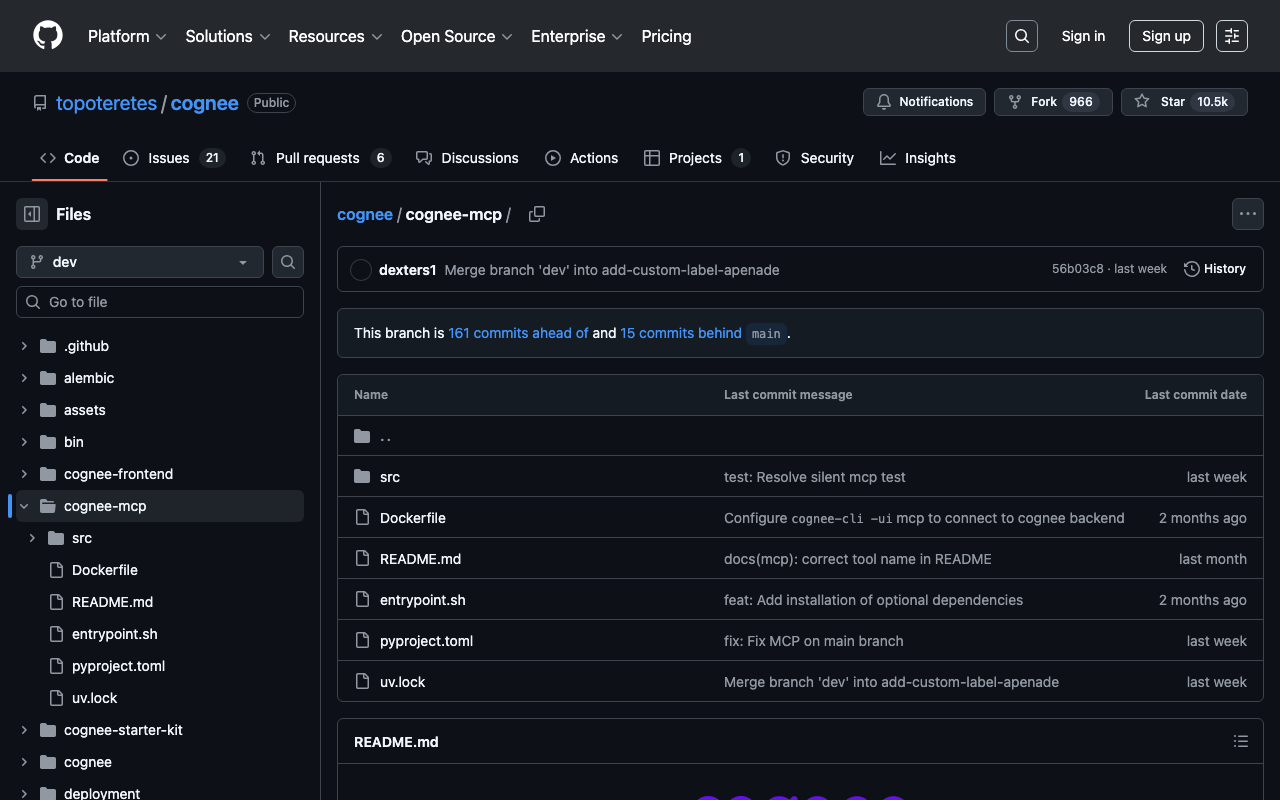
Task: Open the Pull requests tab
Action: coord(317,158)
